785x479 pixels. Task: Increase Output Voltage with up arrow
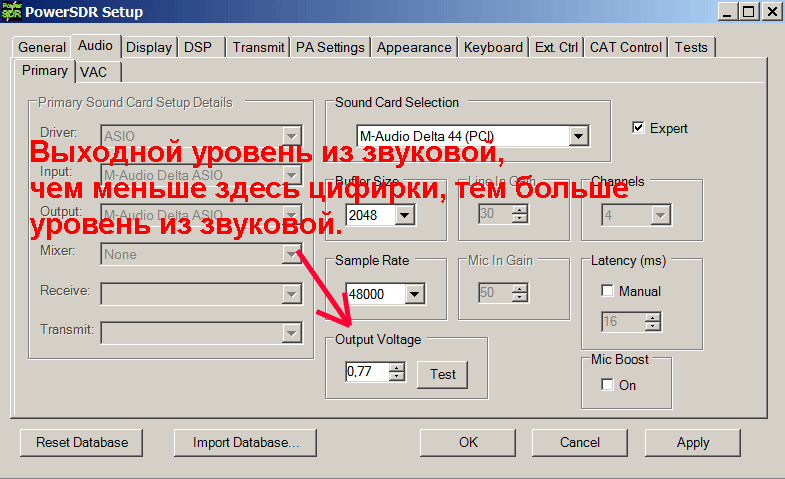point(397,367)
